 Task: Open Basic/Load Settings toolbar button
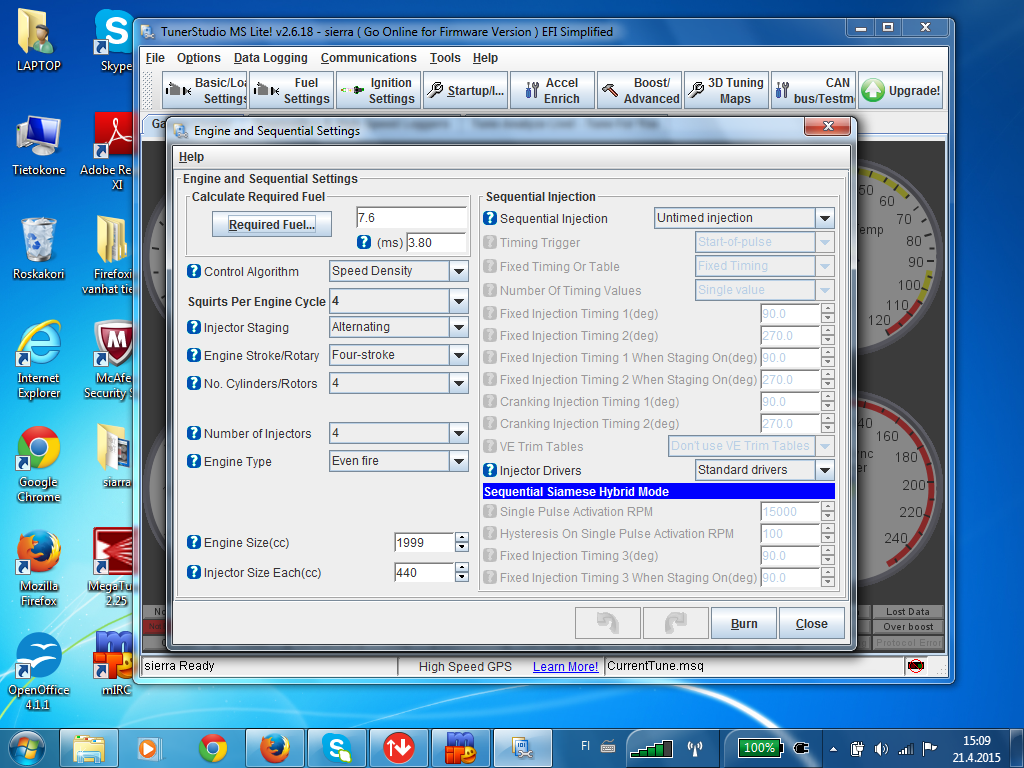(204, 90)
